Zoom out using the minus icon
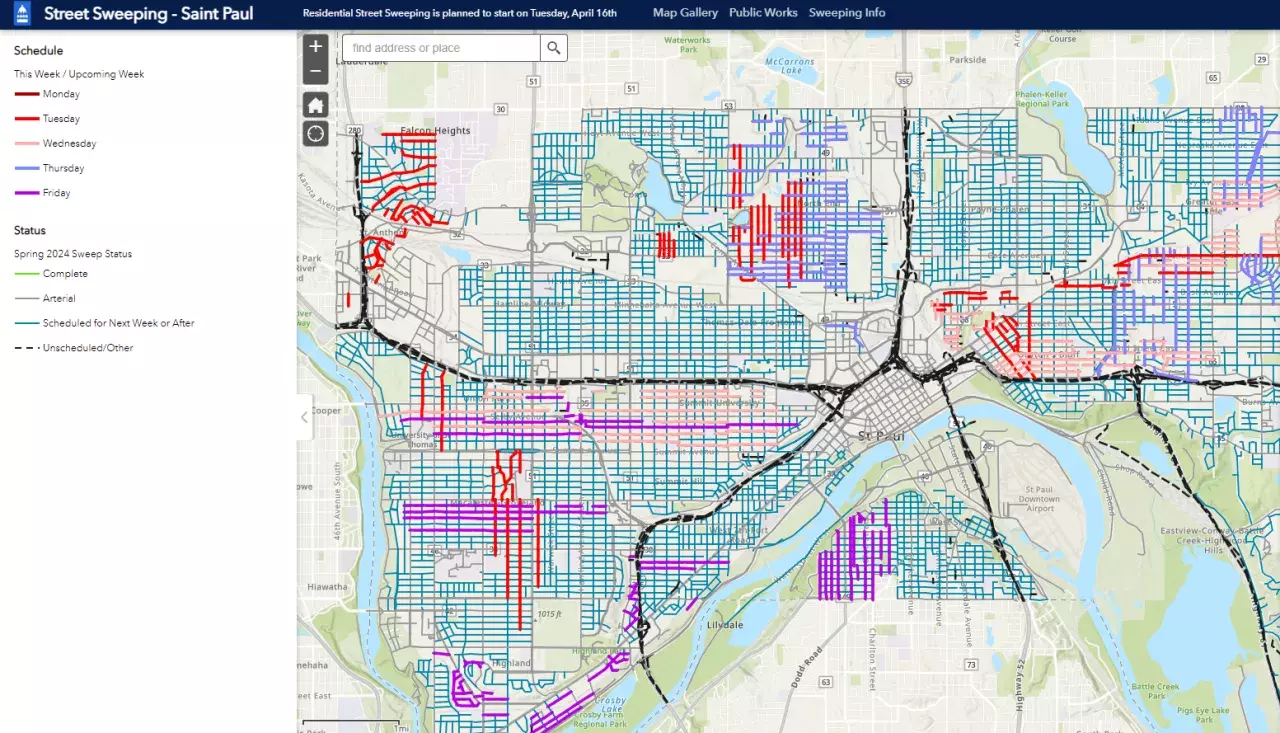The width and height of the screenshot is (1280, 733). click(315, 71)
